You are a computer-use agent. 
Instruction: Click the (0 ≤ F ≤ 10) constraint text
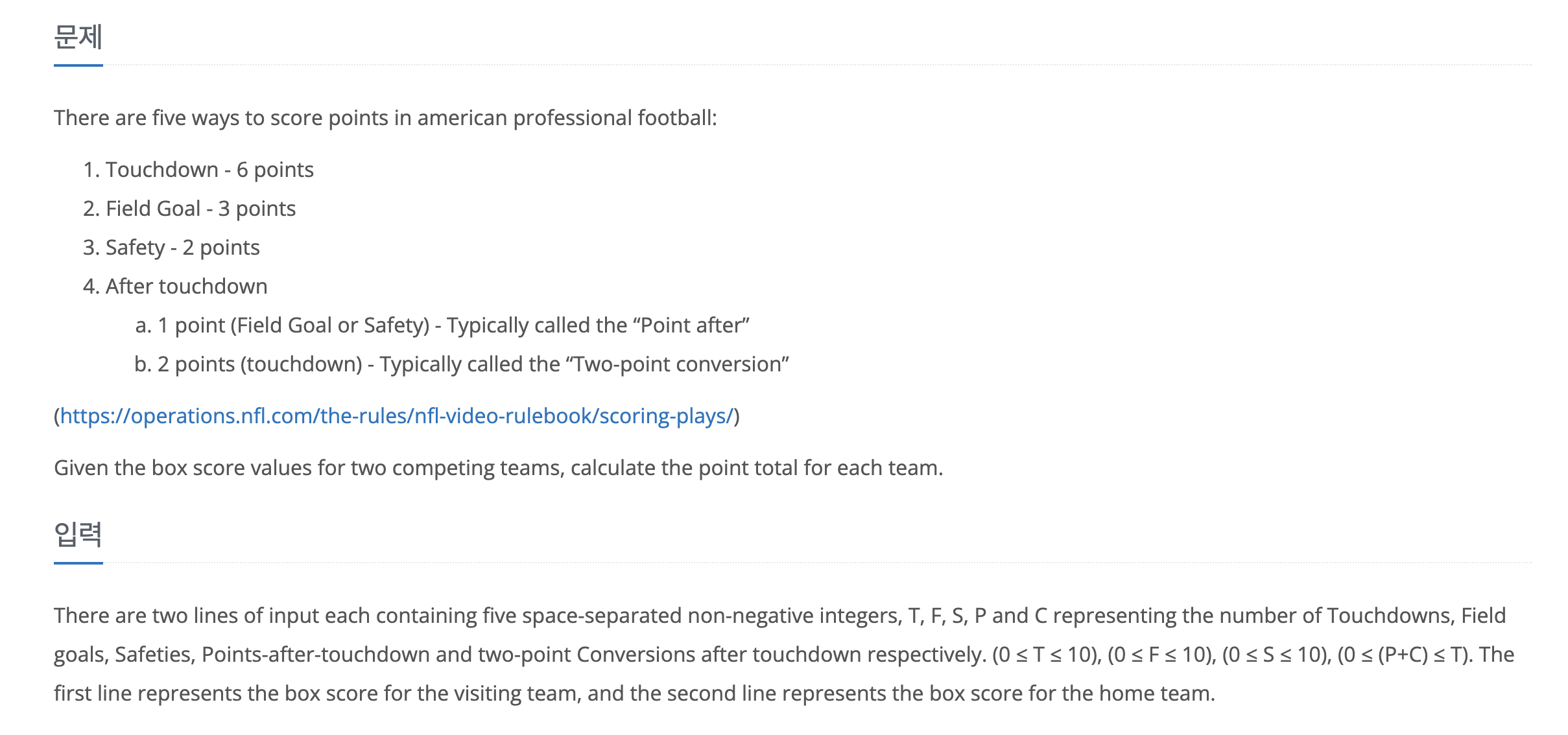pyautogui.click(x=1160, y=655)
